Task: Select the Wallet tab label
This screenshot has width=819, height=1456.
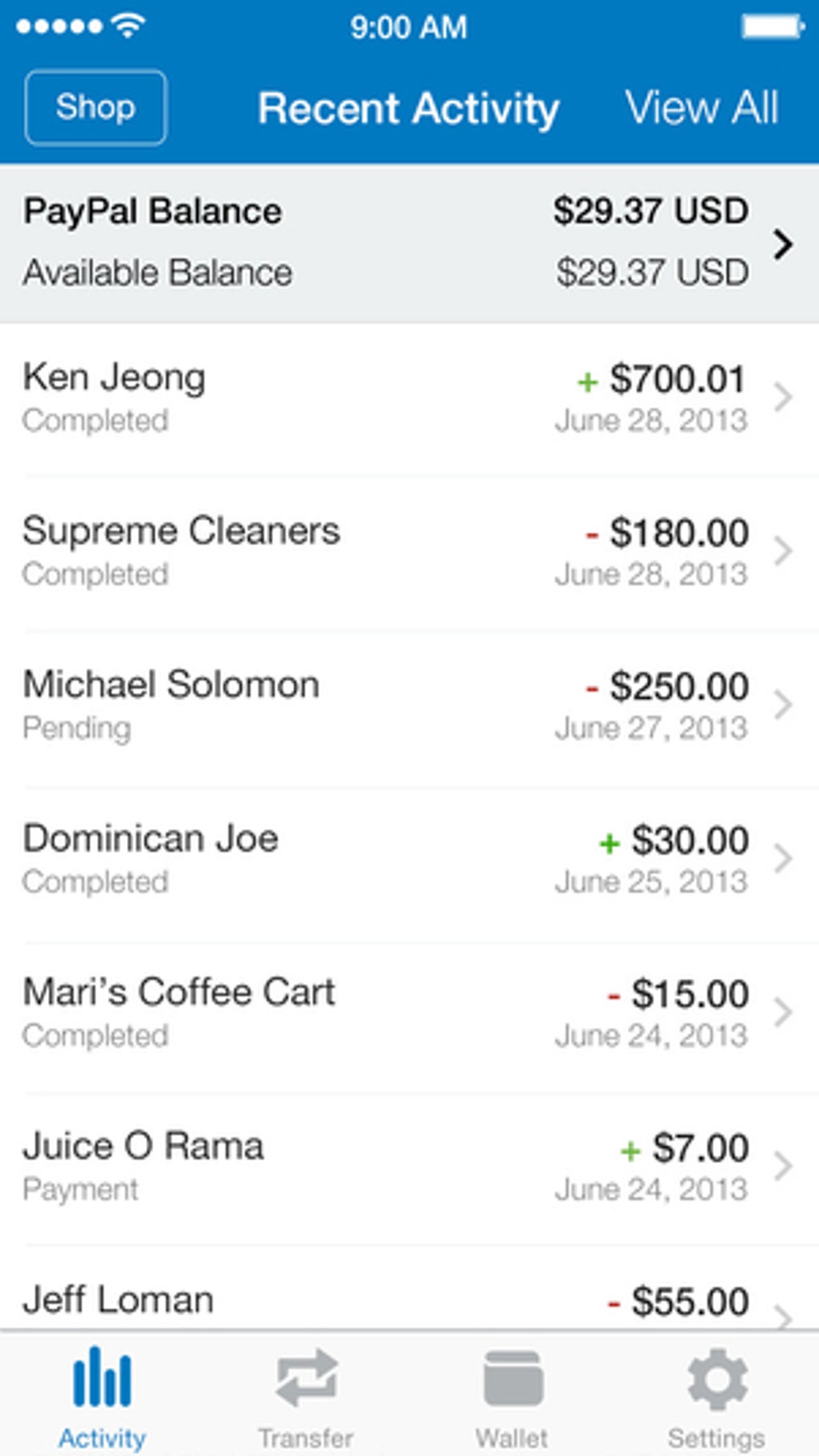Action: click(512, 1437)
